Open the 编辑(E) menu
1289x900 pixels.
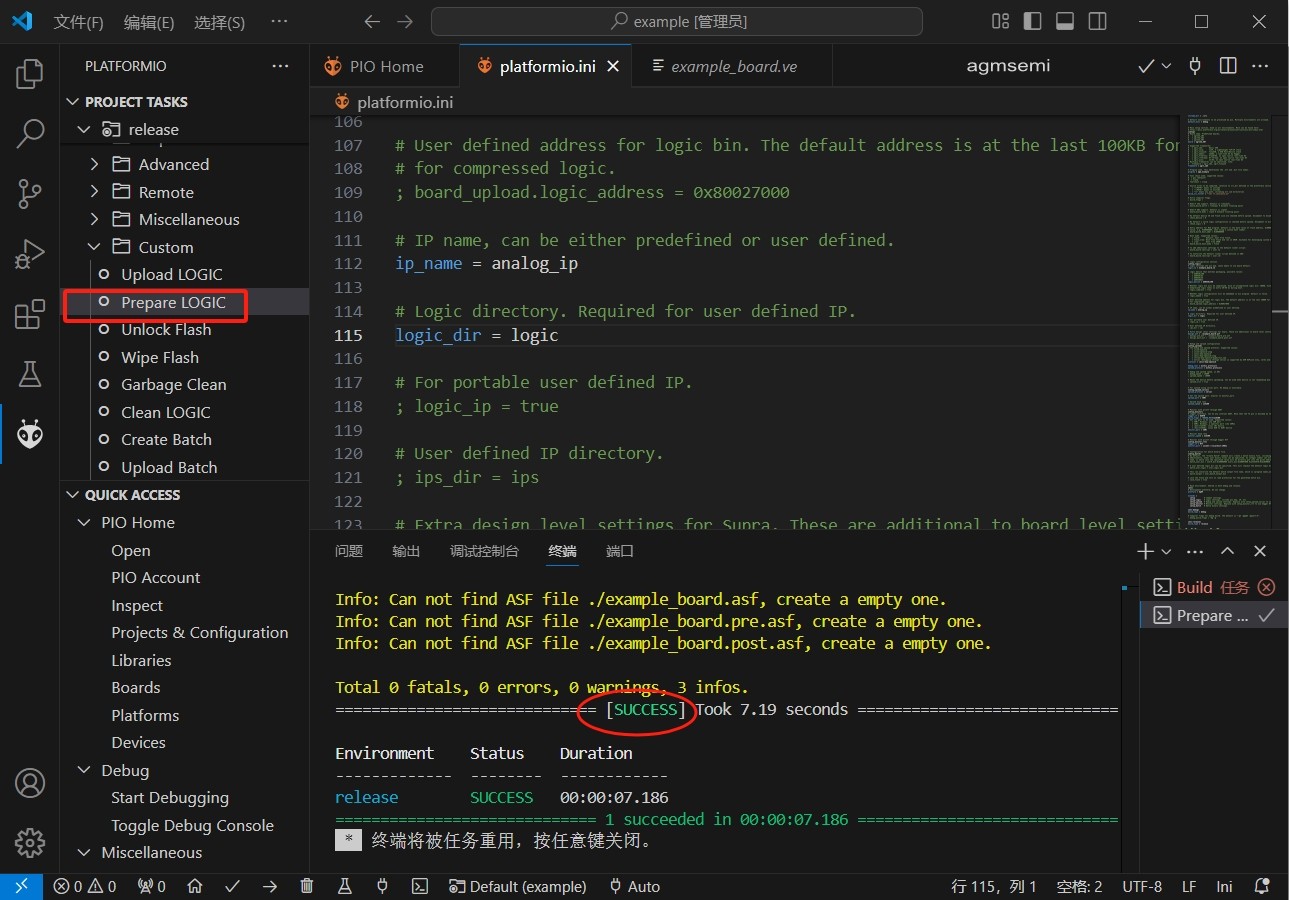tap(149, 22)
